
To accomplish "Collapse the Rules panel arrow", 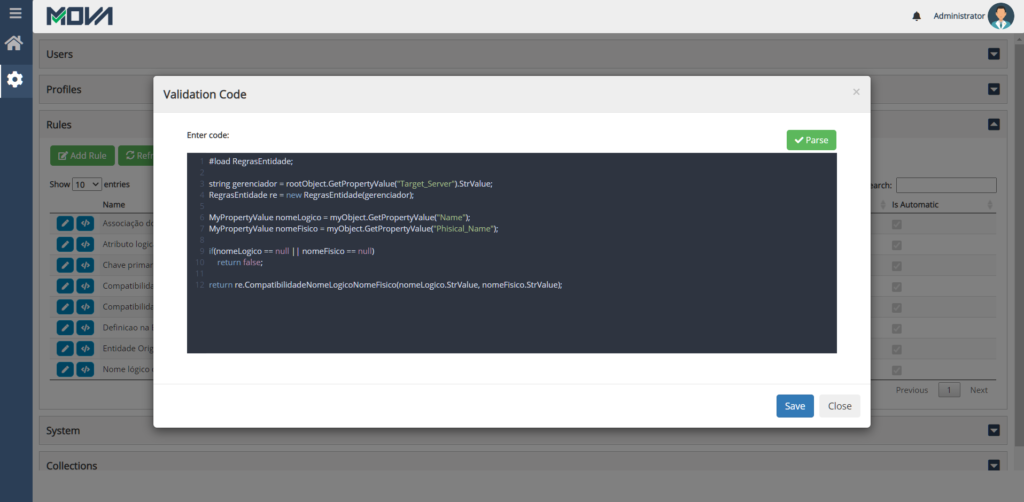I will [x=993, y=125].
